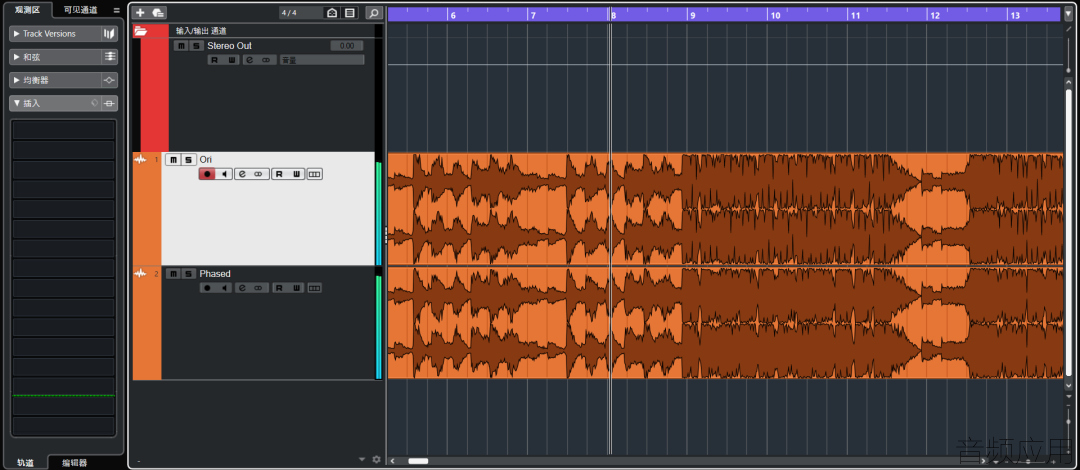Screen dimensions: 1080x470
Task: Click the waveform icon of the Phased track
Action: click(x=141, y=274)
